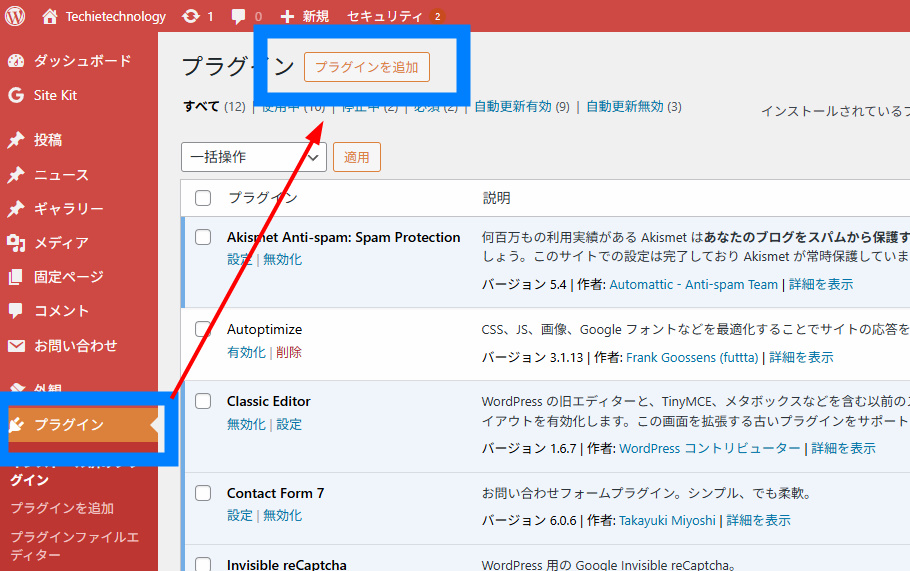This screenshot has height=571, width=910.
Task: Check the Akismet Anti-spam plugin checkbox
Action: [x=203, y=237]
